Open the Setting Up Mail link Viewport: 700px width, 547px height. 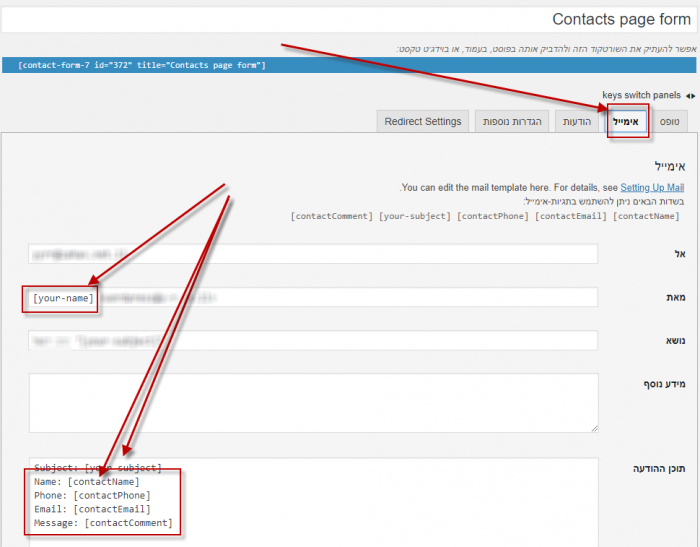tap(652, 187)
